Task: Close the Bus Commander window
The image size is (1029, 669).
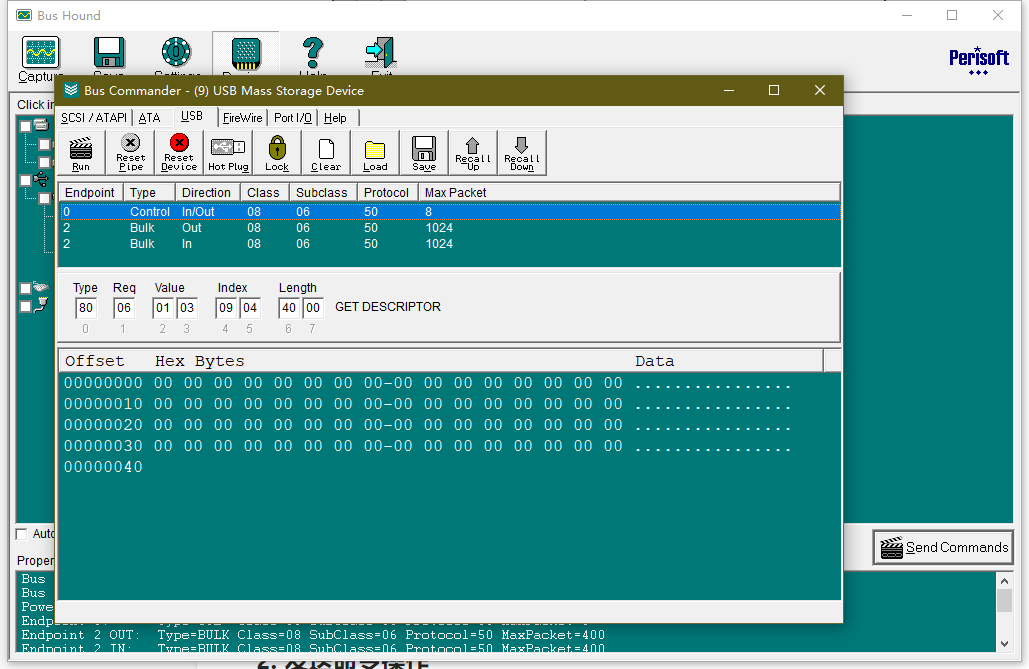Action: click(820, 90)
